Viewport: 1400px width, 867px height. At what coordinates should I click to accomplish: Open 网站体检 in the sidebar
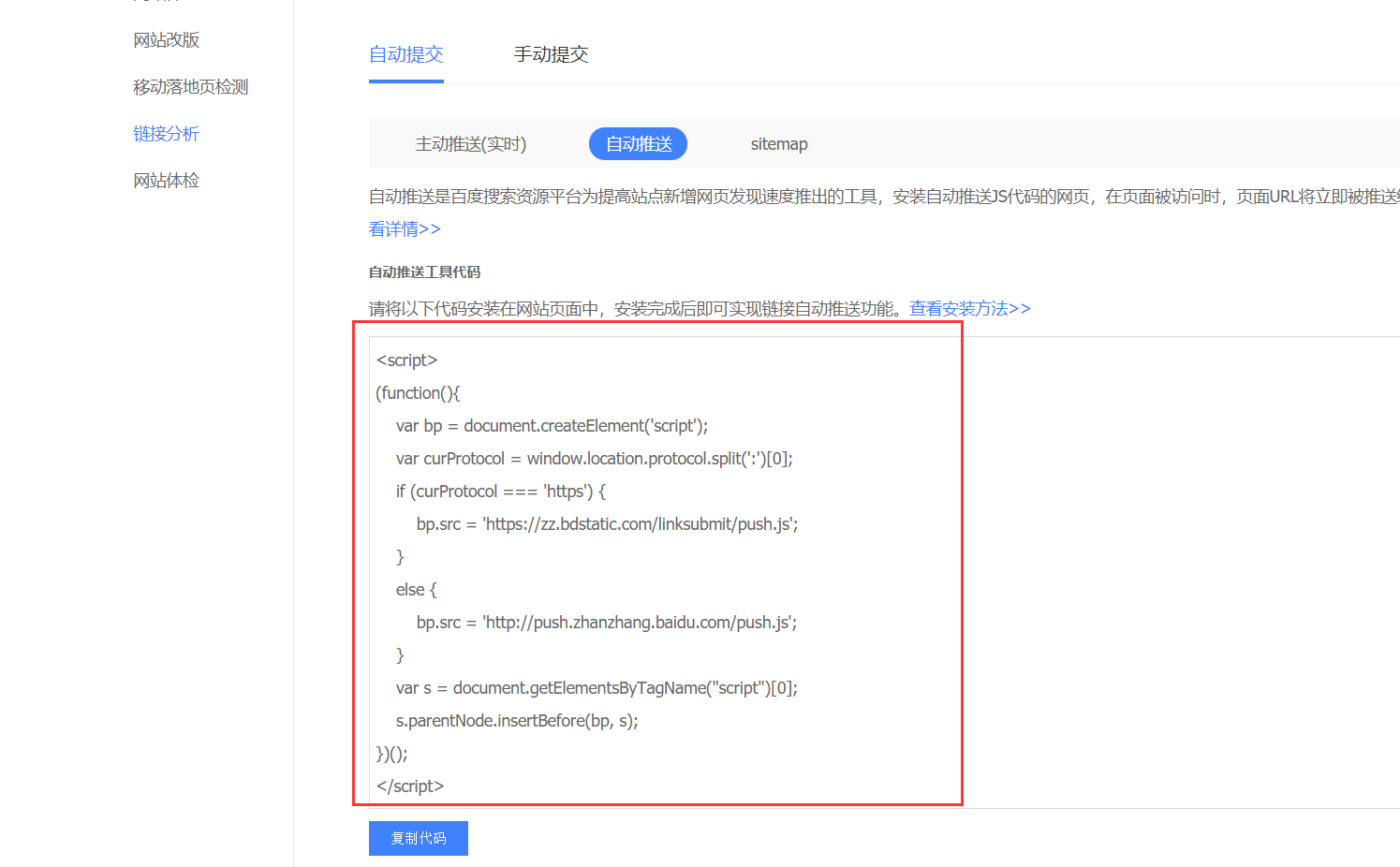click(x=167, y=181)
